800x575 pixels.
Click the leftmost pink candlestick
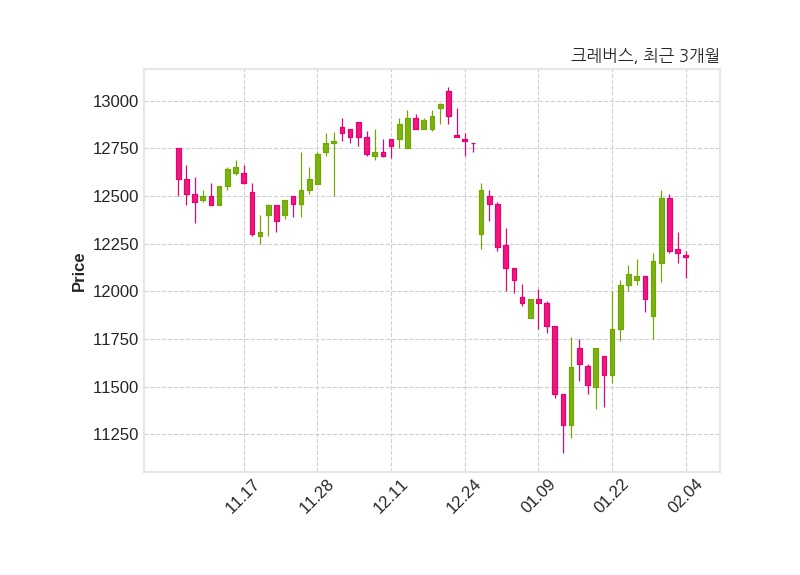pyautogui.click(x=179, y=164)
